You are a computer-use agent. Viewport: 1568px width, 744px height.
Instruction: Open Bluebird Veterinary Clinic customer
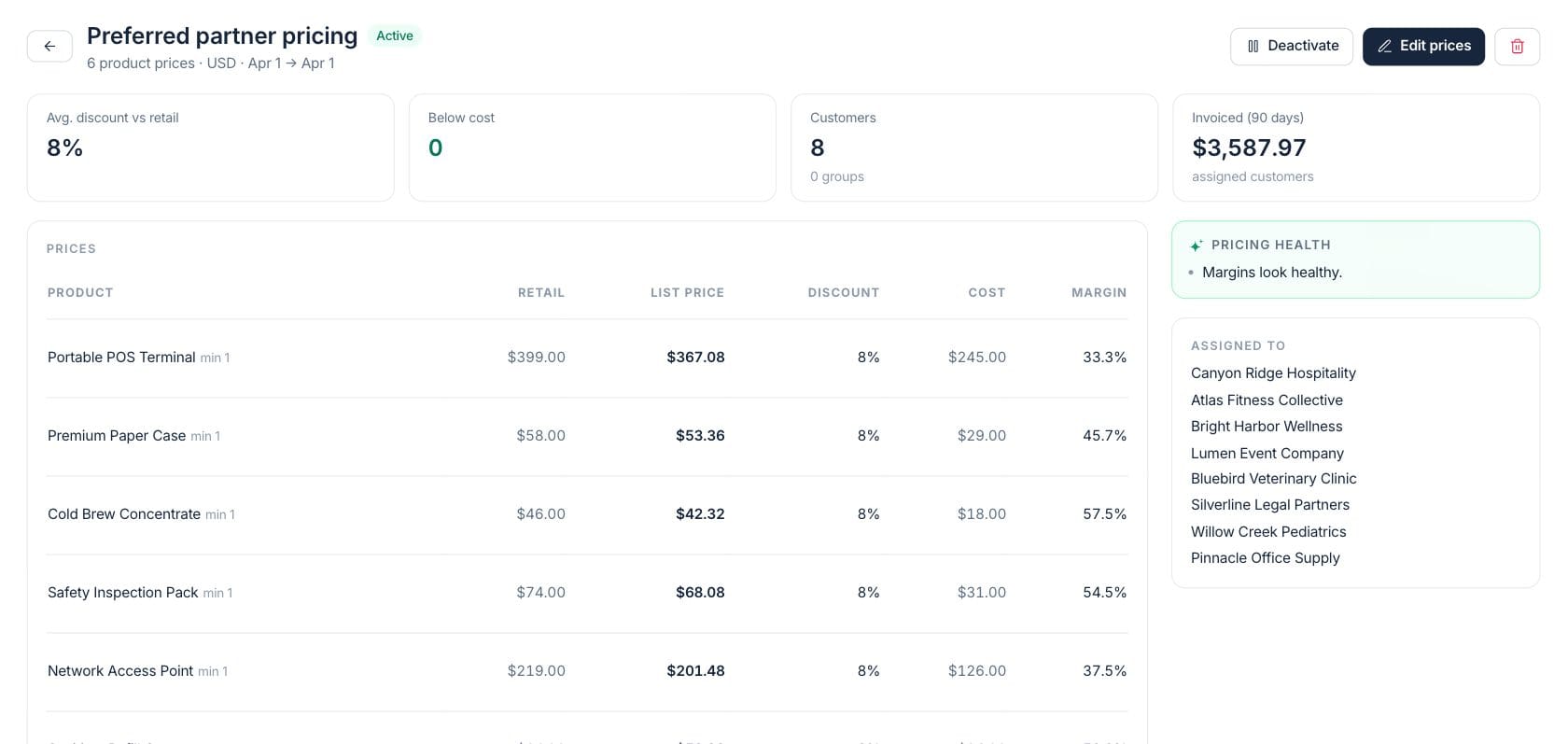1274,479
